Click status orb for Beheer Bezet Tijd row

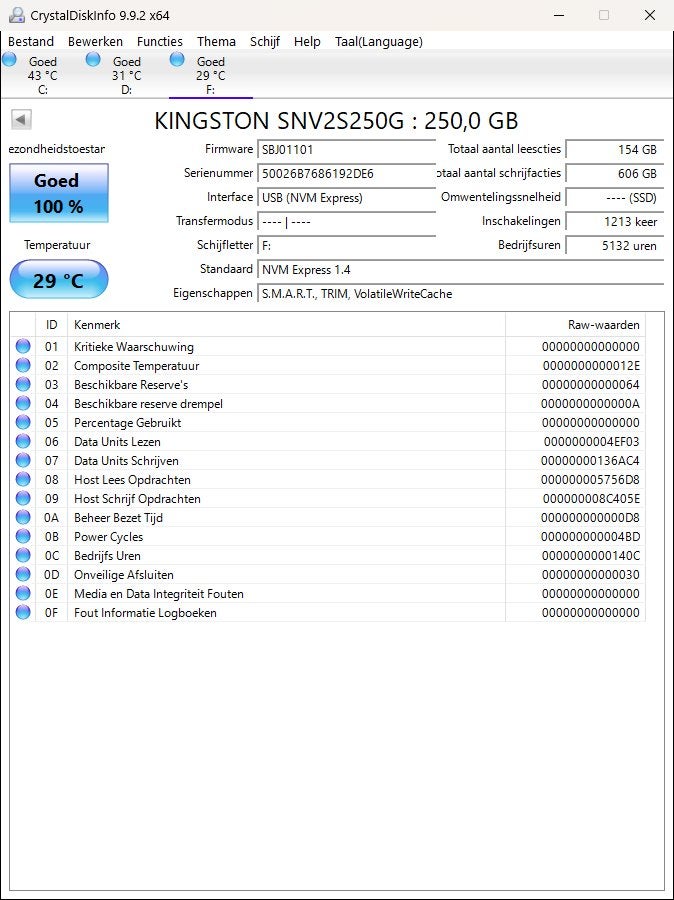point(23,517)
